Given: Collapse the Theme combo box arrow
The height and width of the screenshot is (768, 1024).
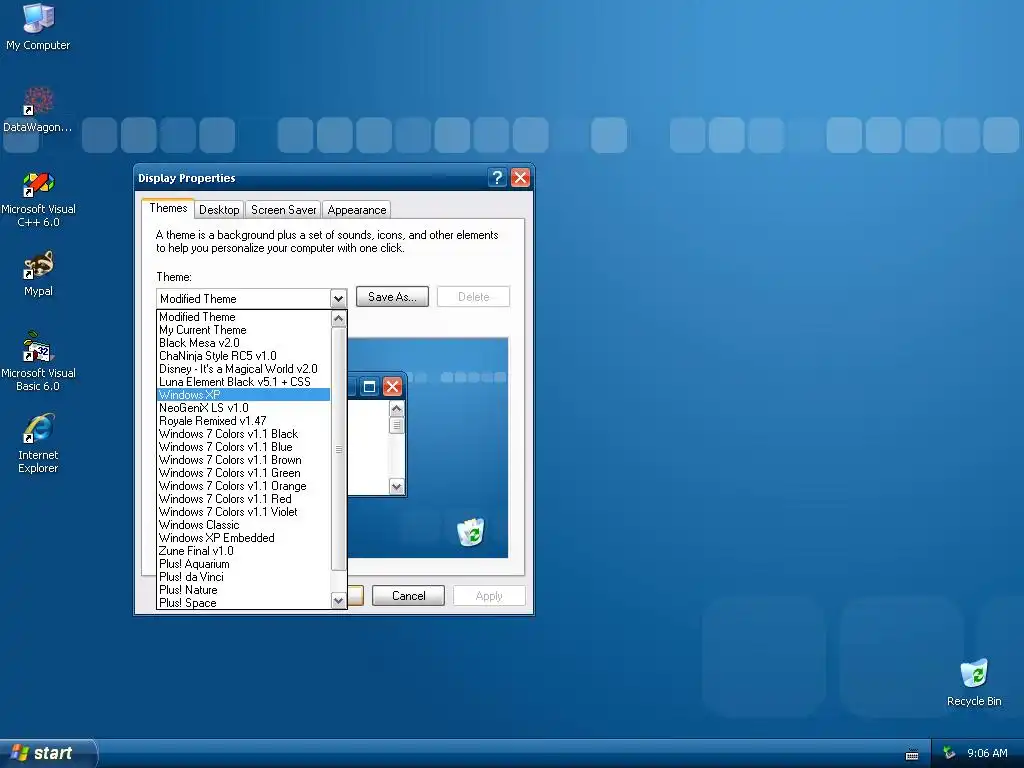Looking at the screenshot, I should (x=338, y=298).
